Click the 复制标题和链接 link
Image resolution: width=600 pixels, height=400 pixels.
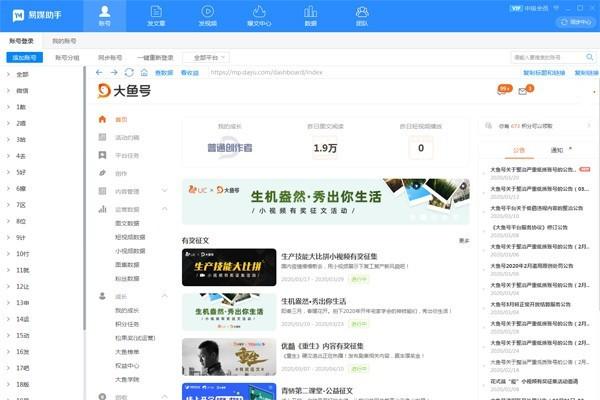coord(544,73)
